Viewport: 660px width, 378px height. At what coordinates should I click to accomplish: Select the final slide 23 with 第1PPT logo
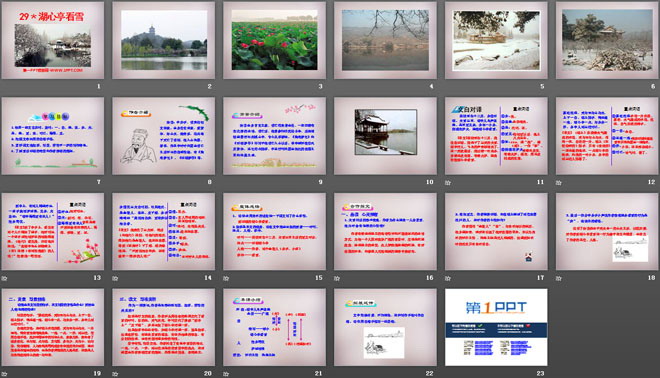click(x=496, y=327)
